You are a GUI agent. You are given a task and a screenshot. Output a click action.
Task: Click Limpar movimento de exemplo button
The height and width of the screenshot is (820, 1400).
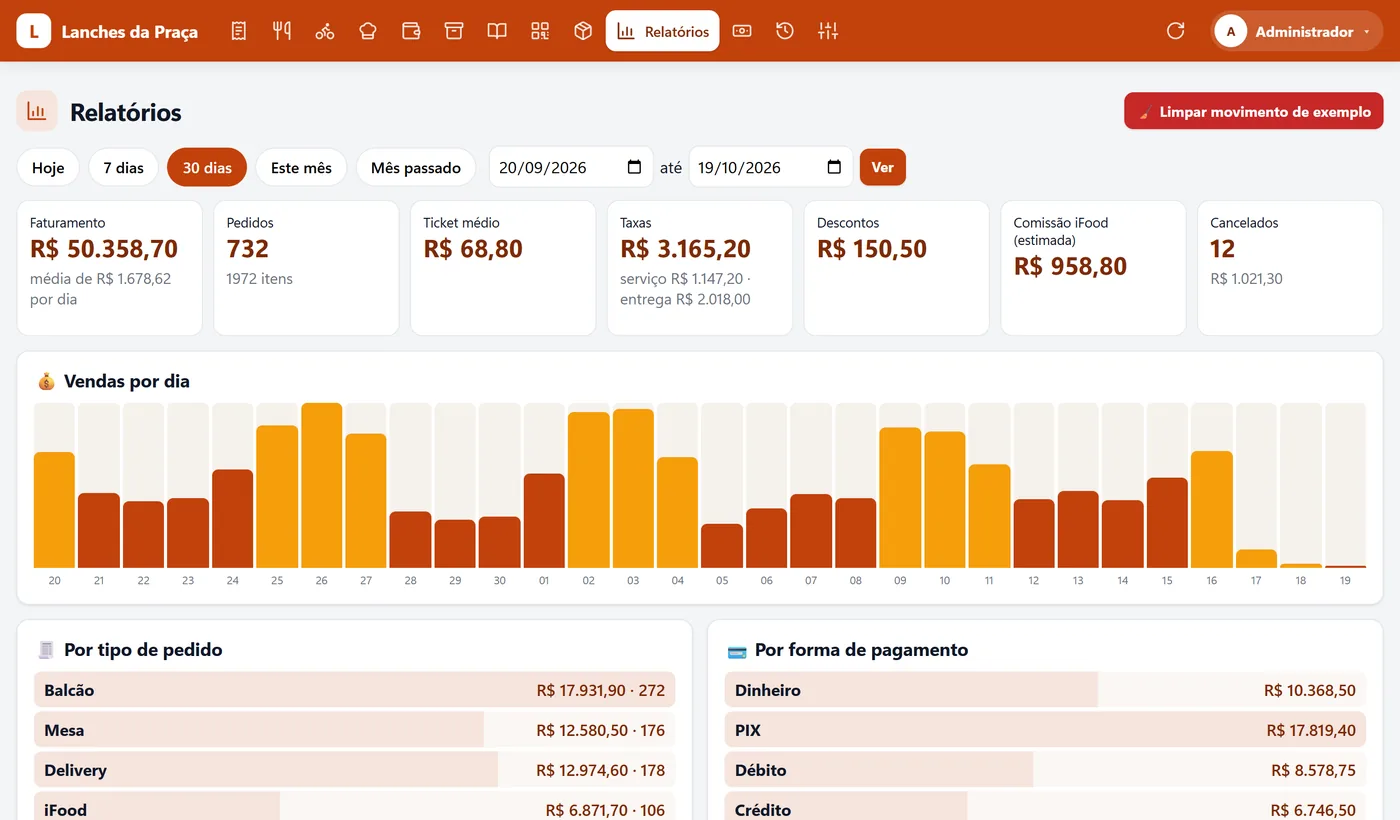1254,111
